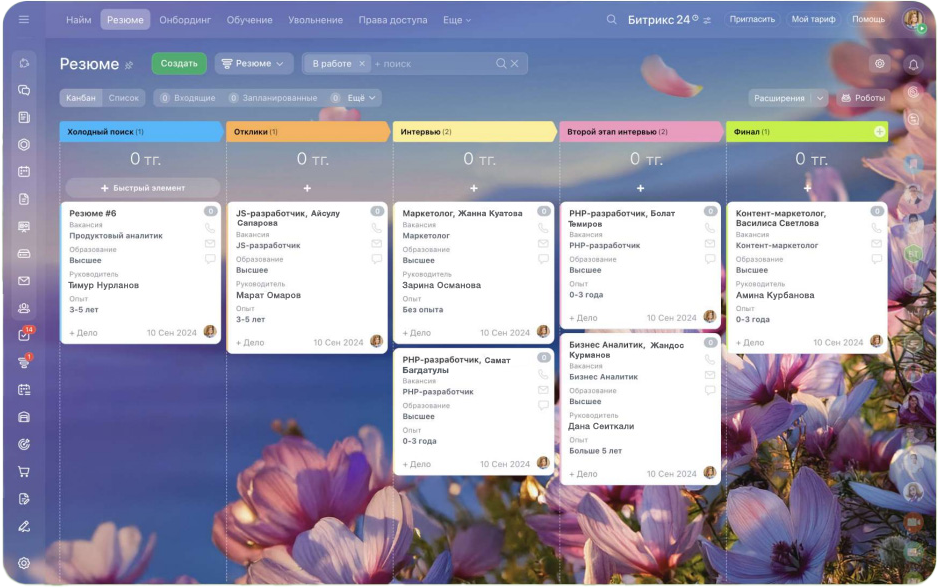
Task: Click the Роботы button
Action: click(862, 98)
